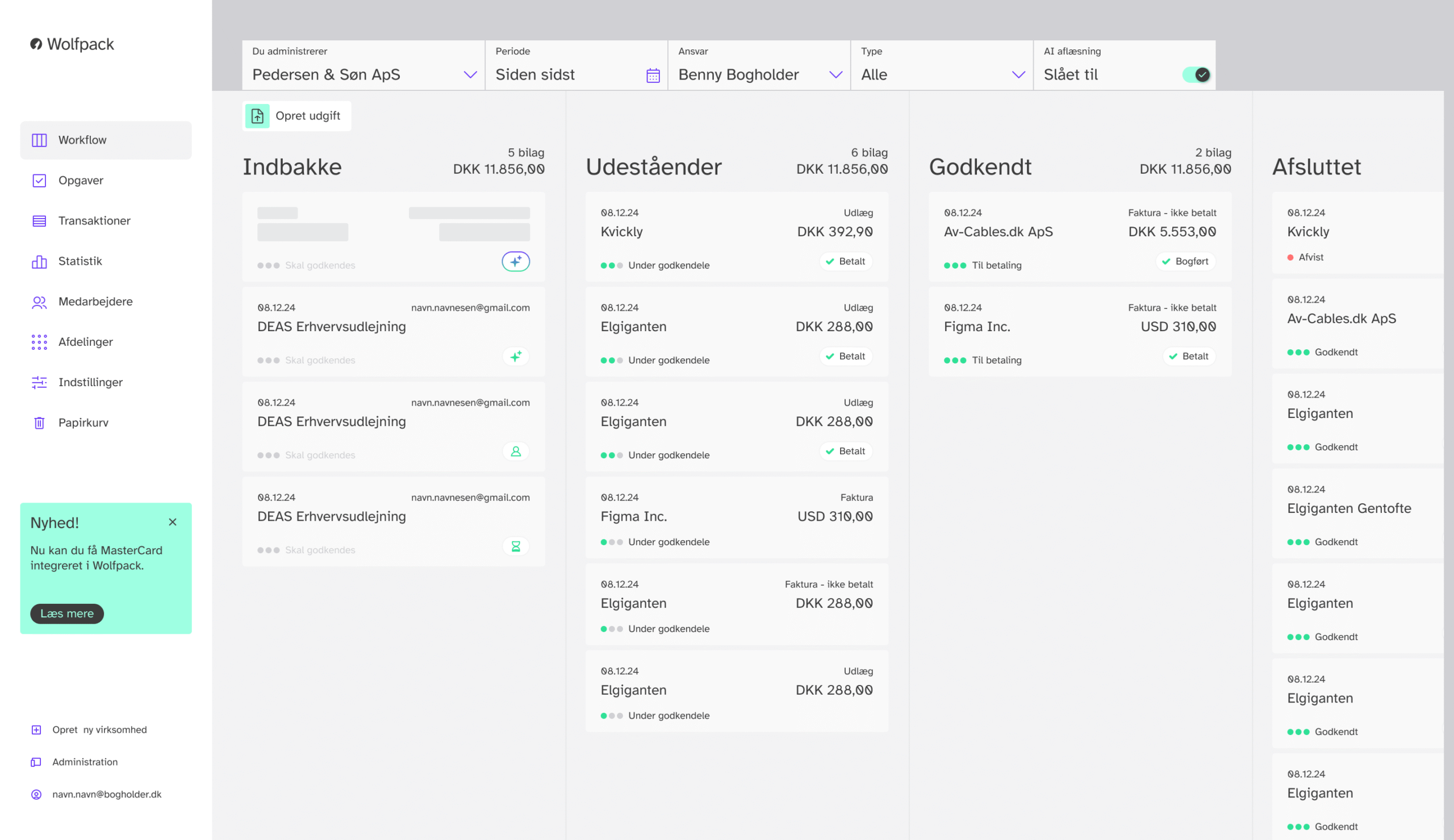Click the Workflow columns icon in sidebar
This screenshot has width=1454, height=840.
(x=39, y=140)
